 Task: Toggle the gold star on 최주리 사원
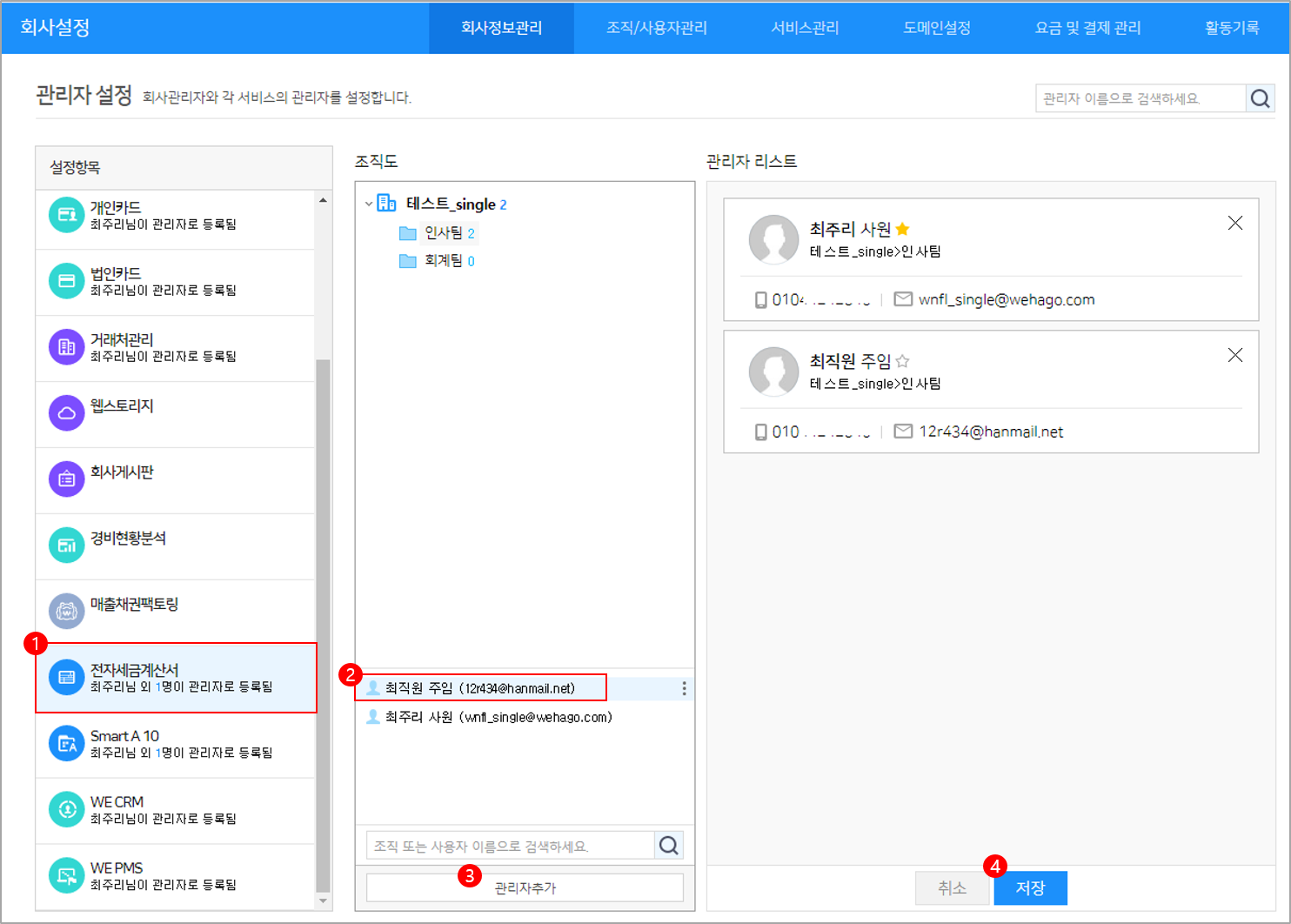[x=902, y=229]
